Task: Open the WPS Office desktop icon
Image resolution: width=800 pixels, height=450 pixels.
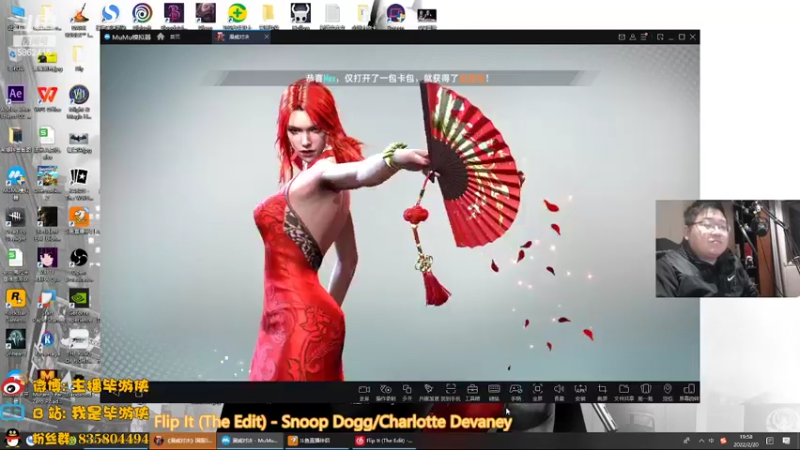Action: (47, 94)
